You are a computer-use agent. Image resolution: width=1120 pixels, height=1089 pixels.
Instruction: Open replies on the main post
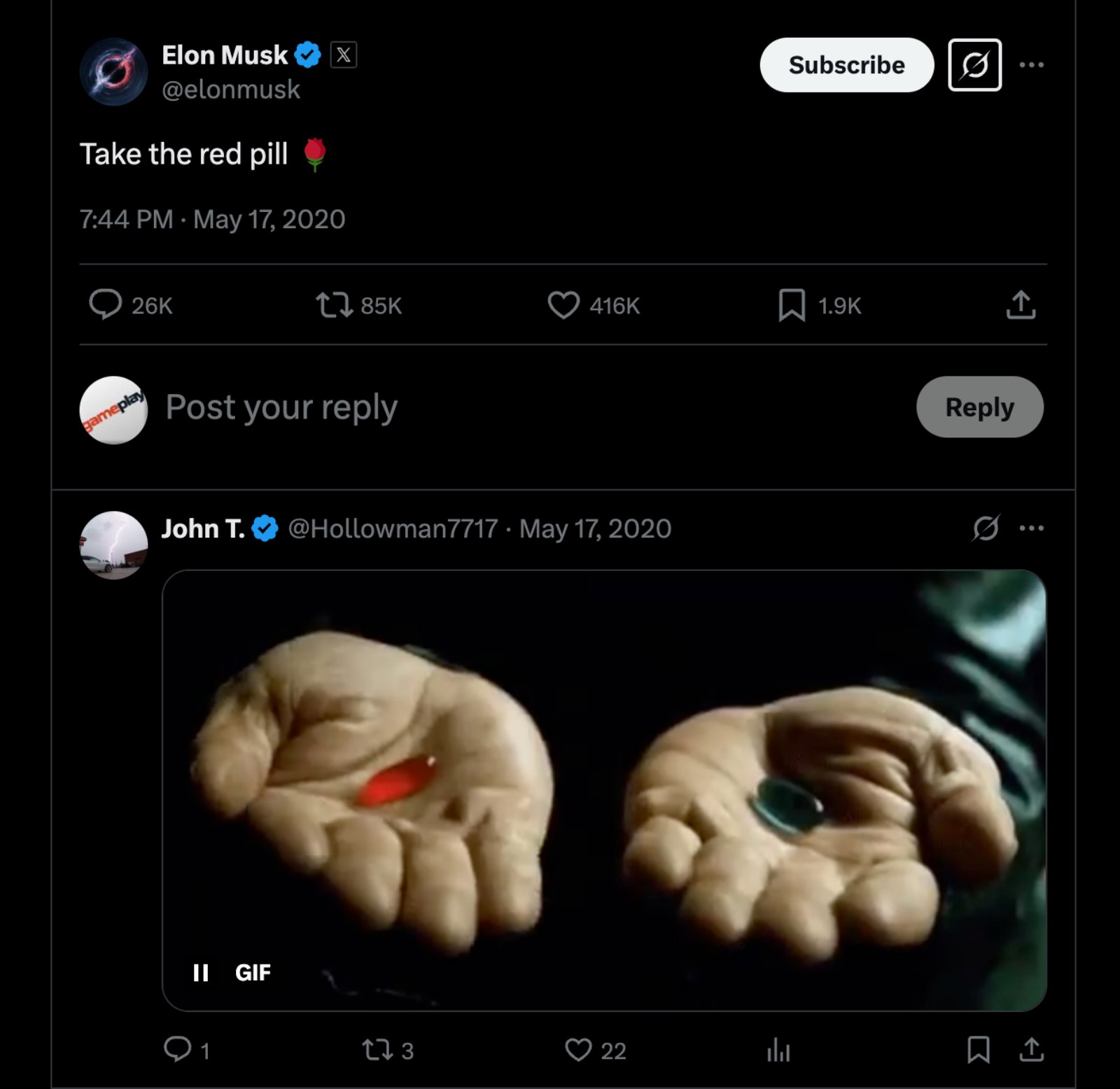pyautogui.click(x=106, y=305)
